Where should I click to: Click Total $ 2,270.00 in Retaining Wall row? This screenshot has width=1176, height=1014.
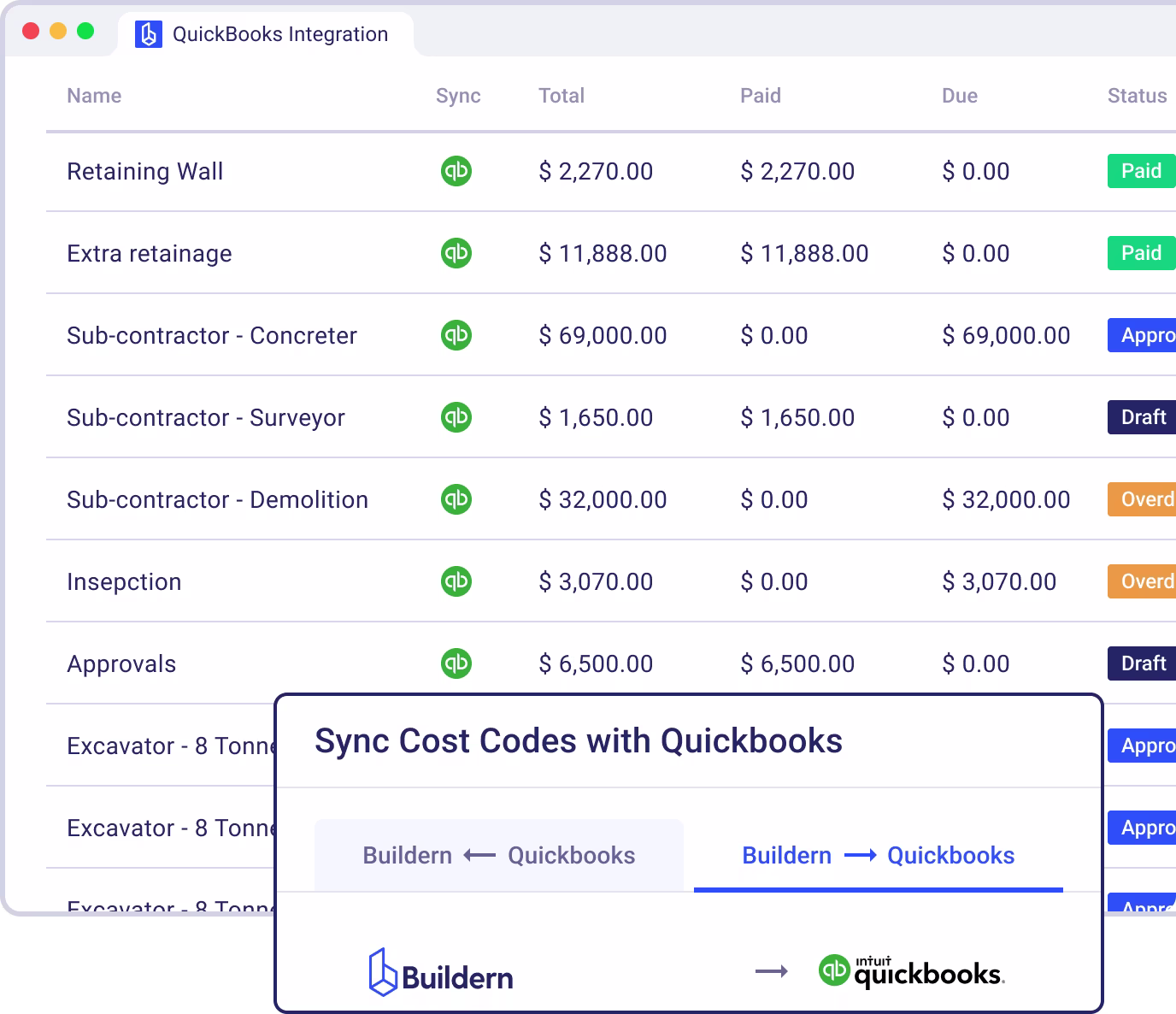pyautogui.click(x=596, y=172)
